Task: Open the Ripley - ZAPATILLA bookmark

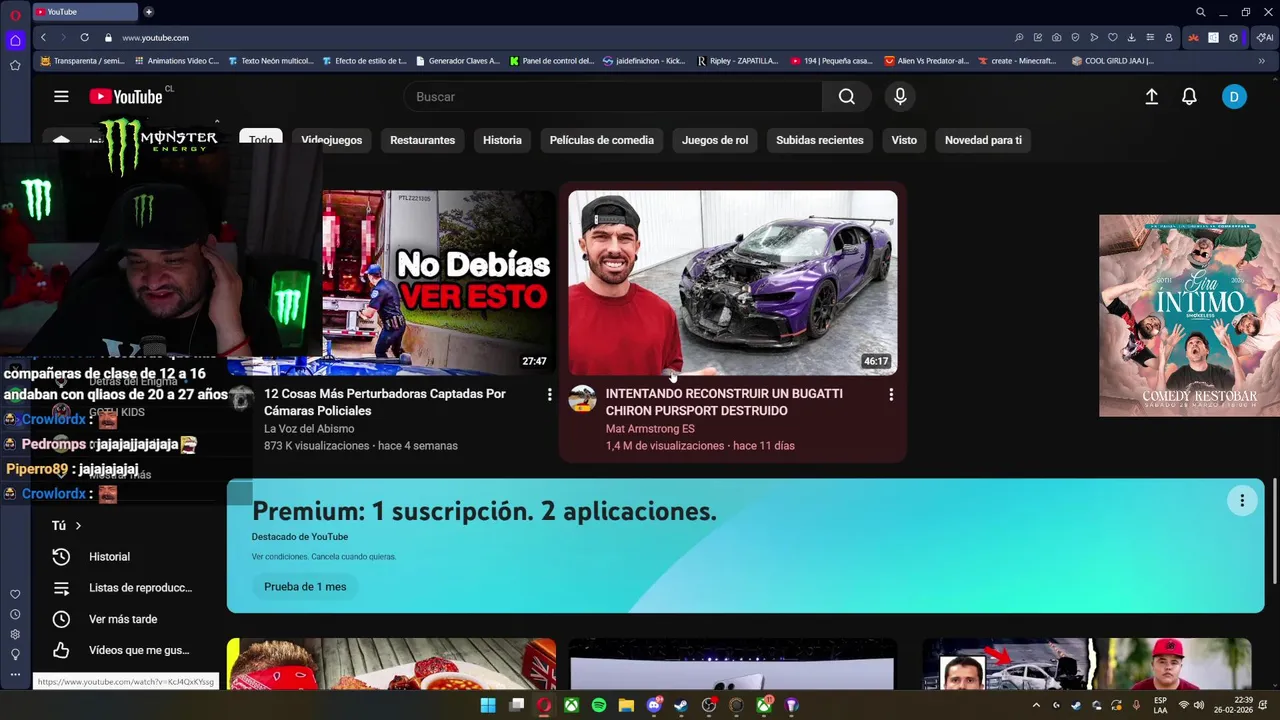Action: (x=737, y=61)
